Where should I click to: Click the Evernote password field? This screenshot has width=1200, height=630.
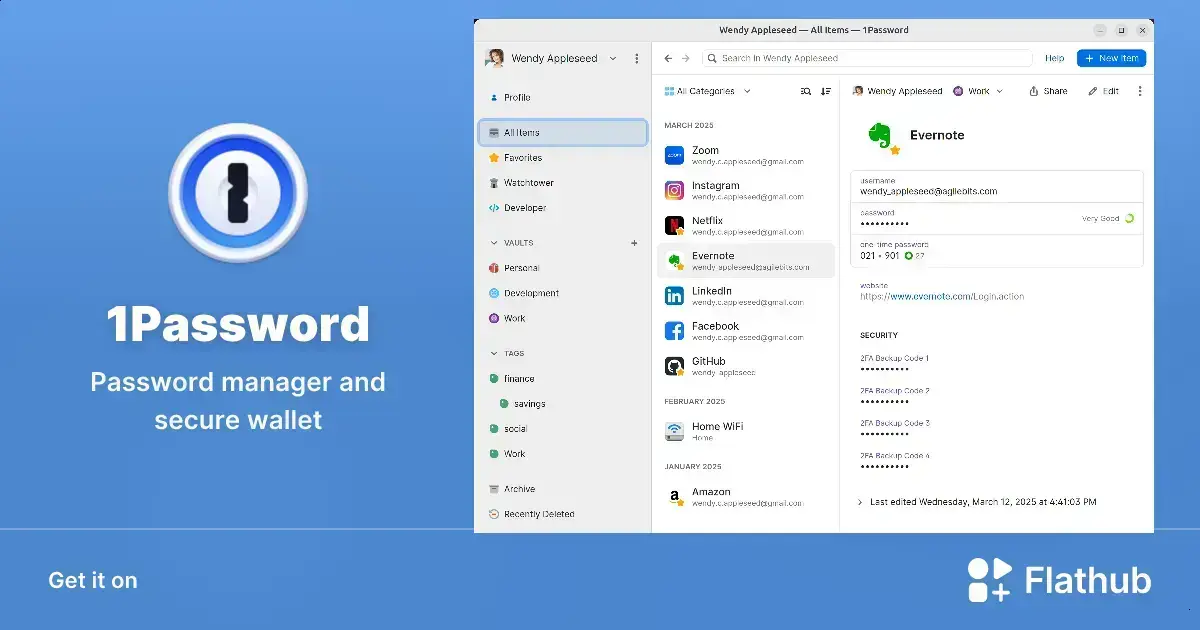point(996,219)
